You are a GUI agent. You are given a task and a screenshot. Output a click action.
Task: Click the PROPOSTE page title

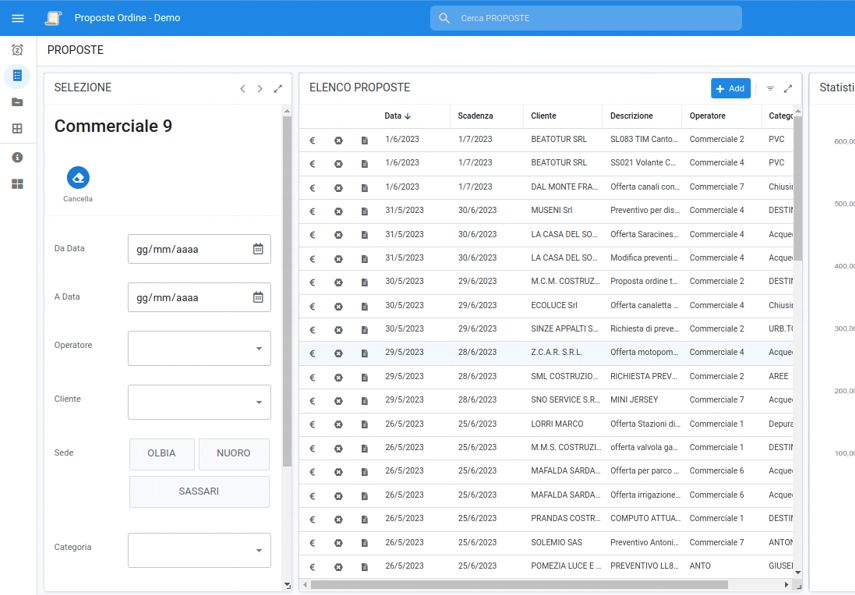click(75, 50)
